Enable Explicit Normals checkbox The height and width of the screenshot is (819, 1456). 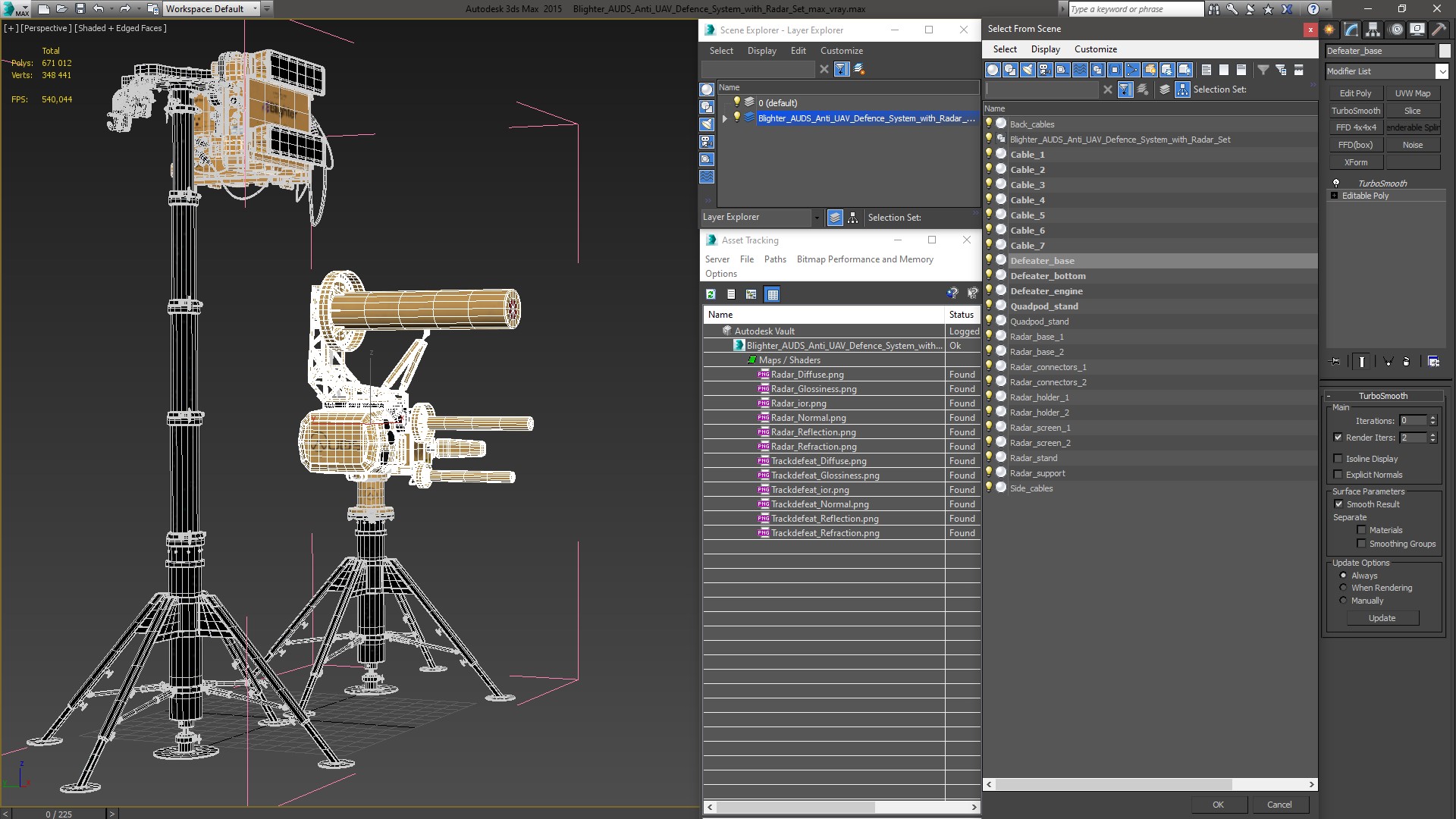point(1338,475)
